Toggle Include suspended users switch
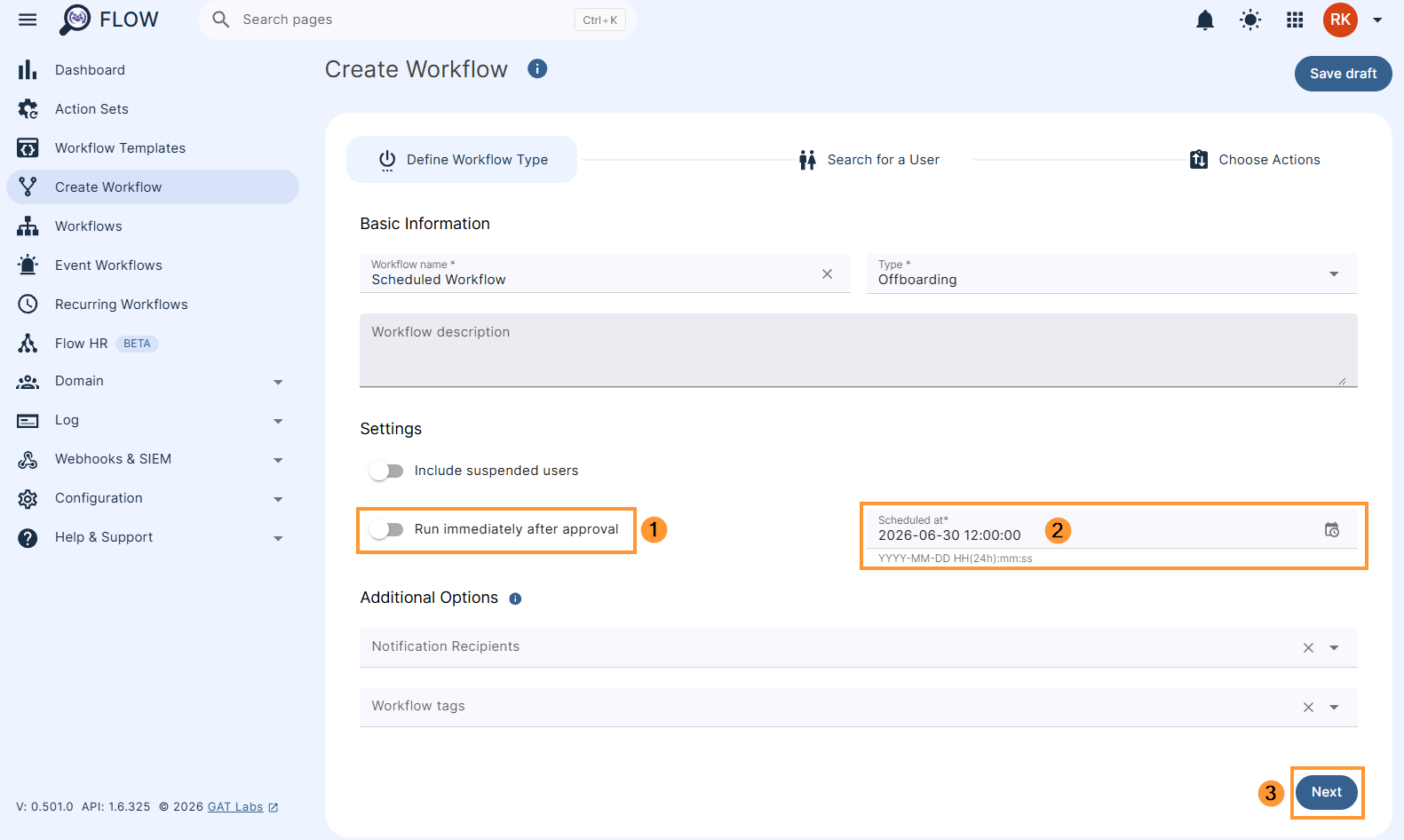The width and height of the screenshot is (1404, 840). coord(386,471)
